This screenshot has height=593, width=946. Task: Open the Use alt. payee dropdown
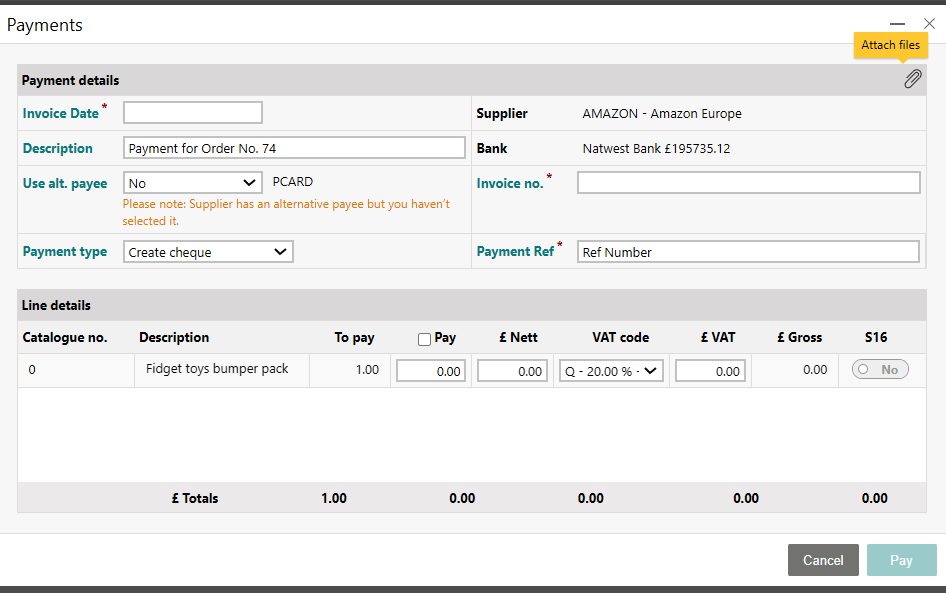tap(192, 183)
